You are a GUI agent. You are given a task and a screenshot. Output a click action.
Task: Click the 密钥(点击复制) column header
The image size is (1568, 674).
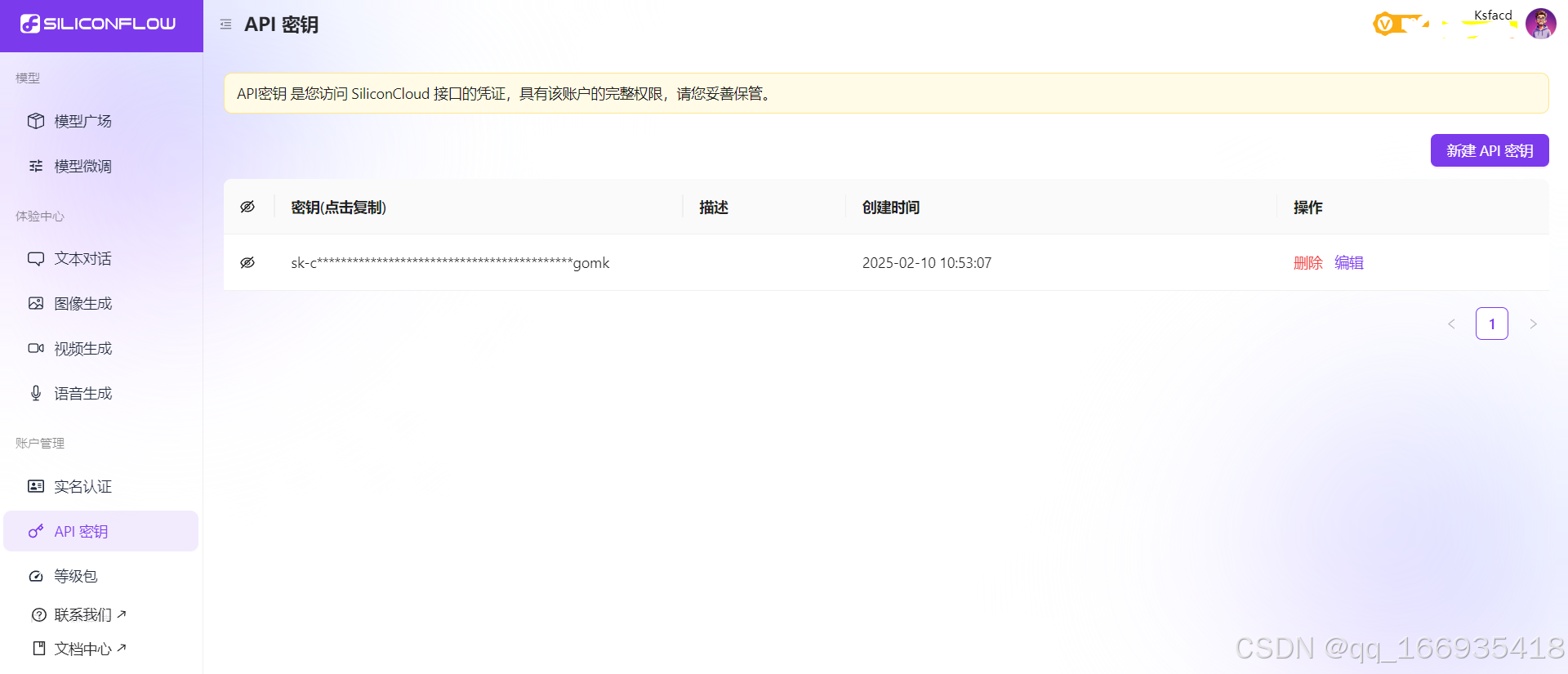[x=338, y=208]
